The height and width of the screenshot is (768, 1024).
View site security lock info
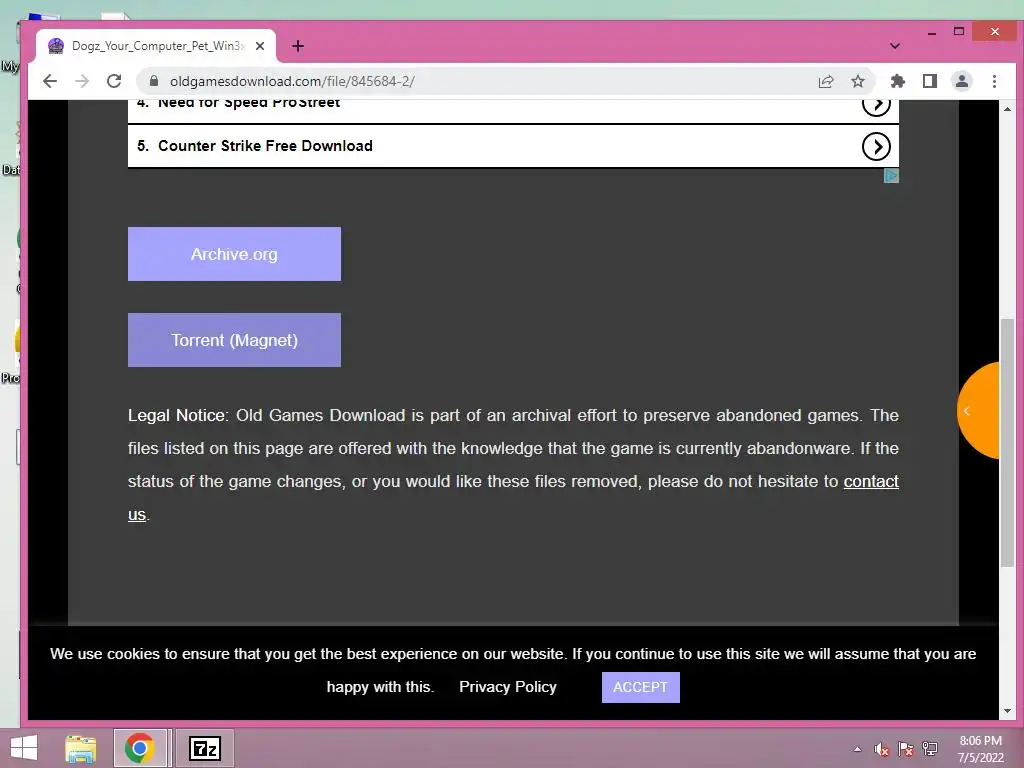153,81
